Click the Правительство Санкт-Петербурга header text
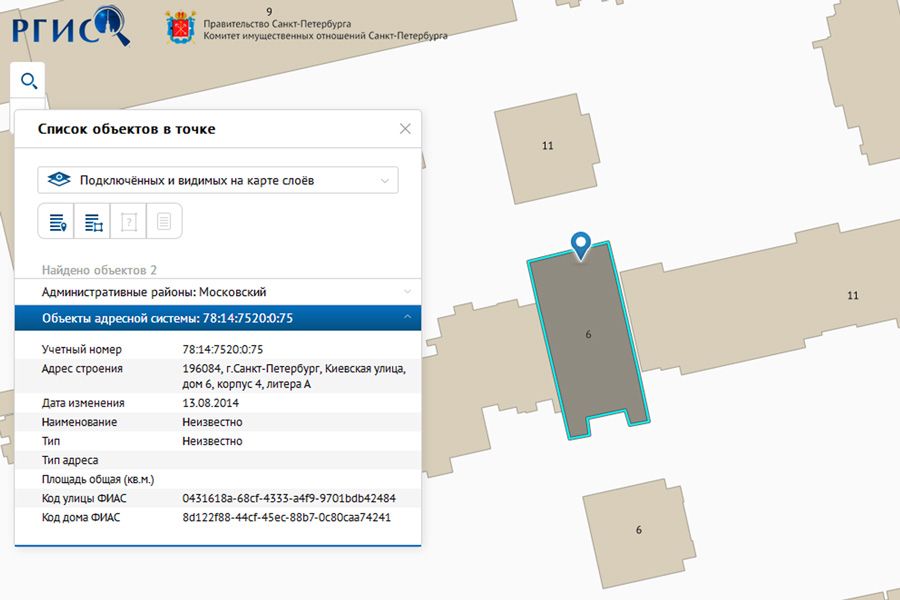The image size is (900, 600). pos(277,24)
